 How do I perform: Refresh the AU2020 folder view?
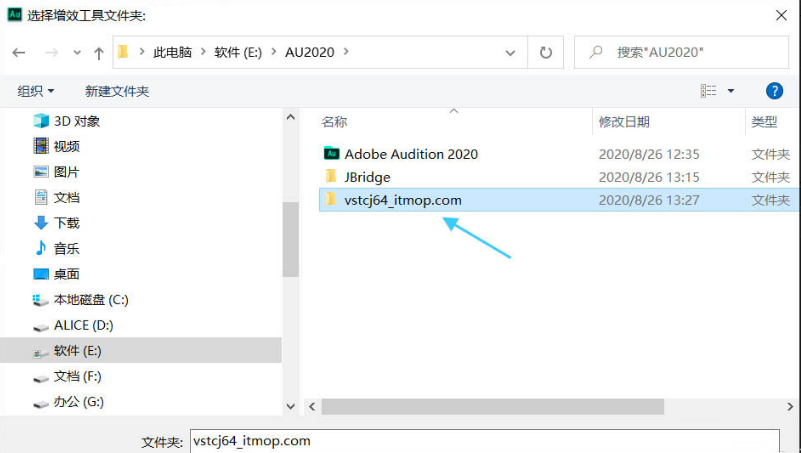[x=546, y=53]
